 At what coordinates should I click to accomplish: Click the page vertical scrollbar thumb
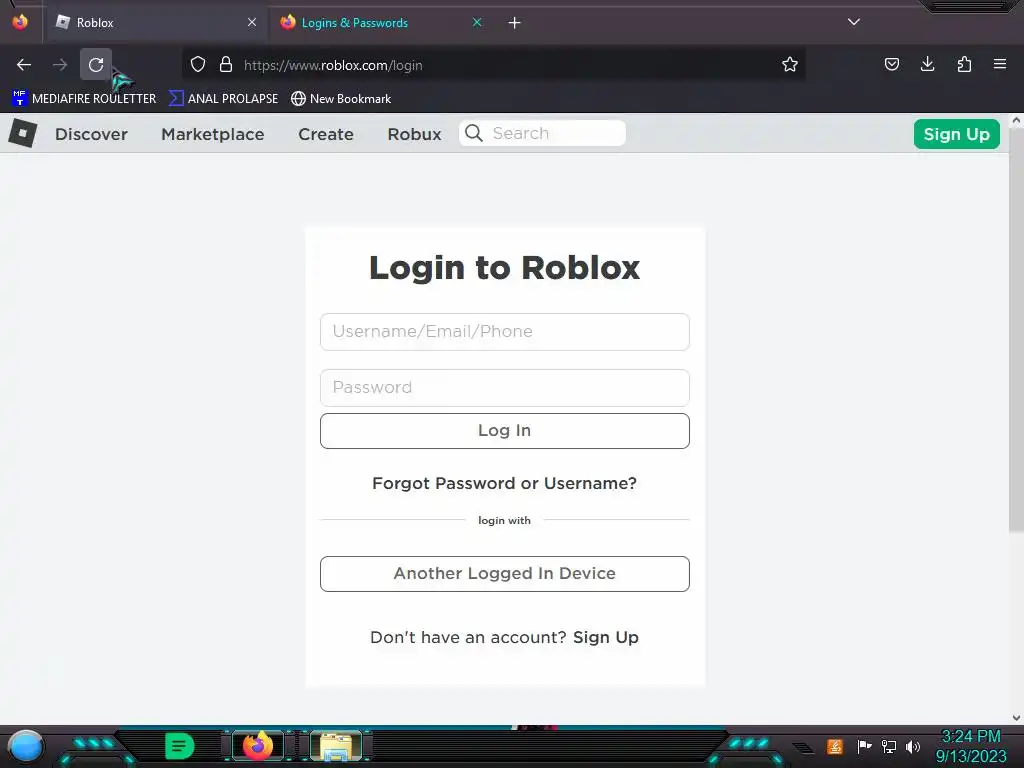click(1016, 330)
